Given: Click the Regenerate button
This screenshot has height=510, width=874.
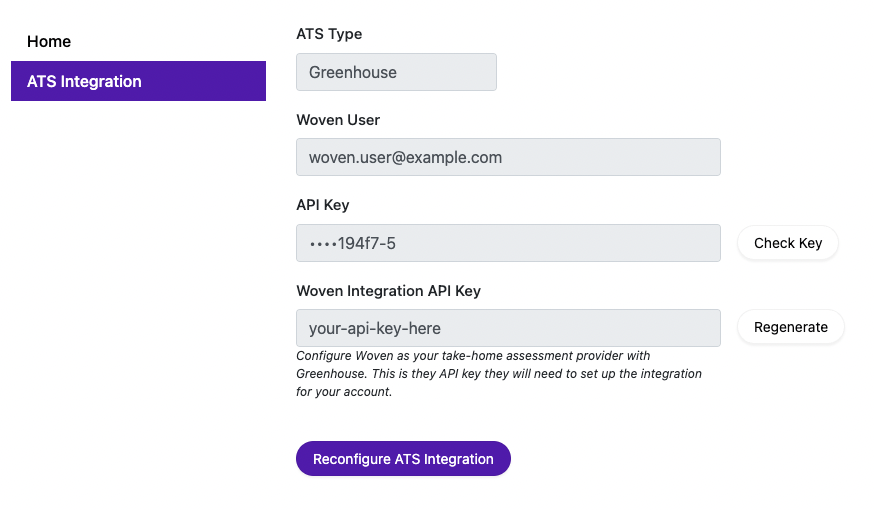Looking at the screenshot, I should pos(790,327).
